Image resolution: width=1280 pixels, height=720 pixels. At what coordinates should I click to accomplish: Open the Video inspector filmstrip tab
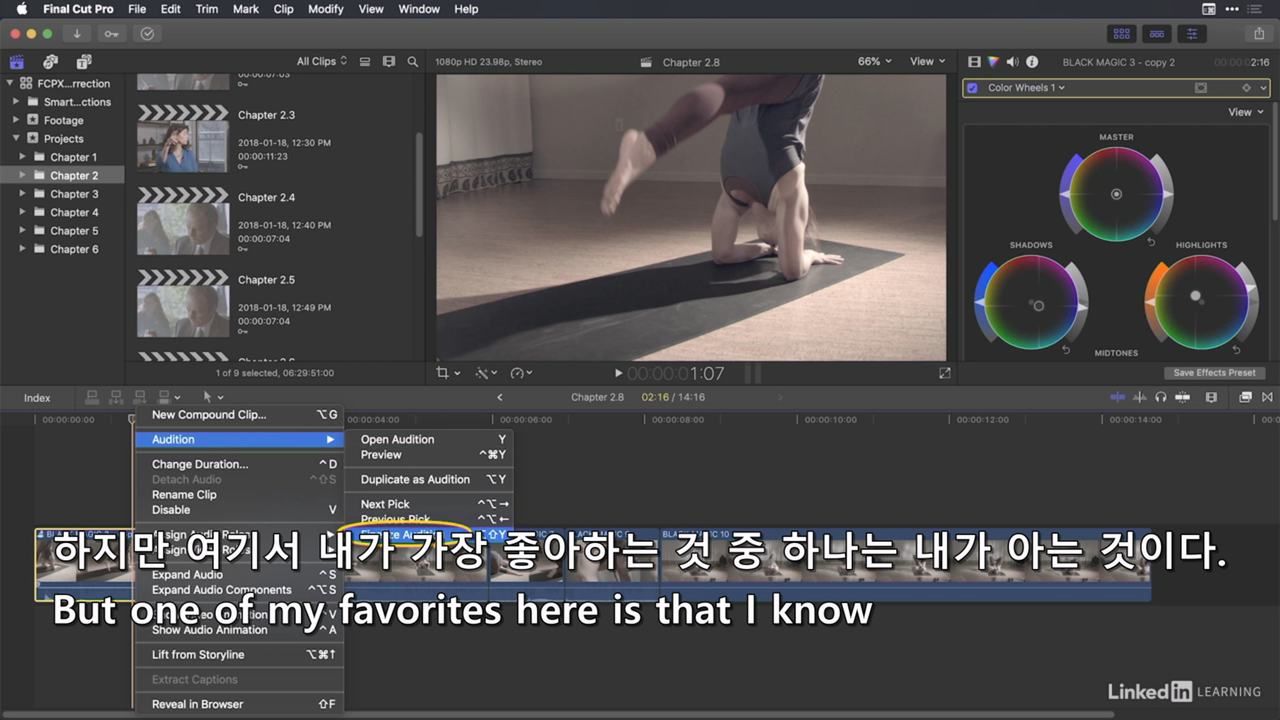(x=975, y=62)
